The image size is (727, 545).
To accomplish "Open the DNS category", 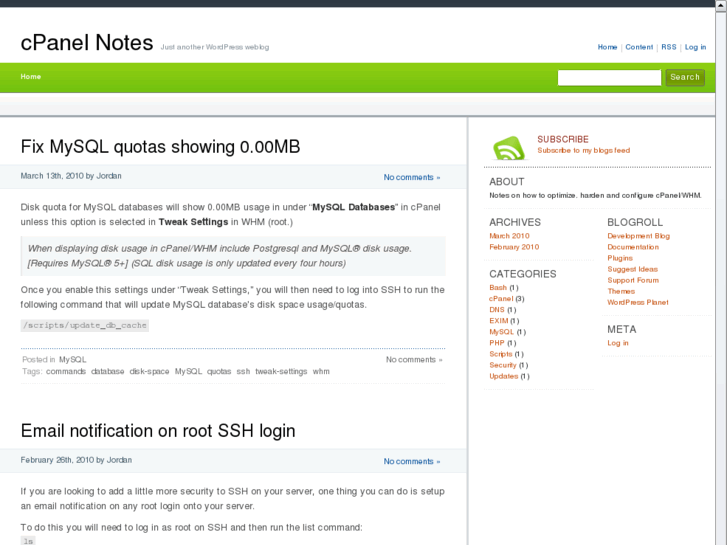I will click(497, 310).
